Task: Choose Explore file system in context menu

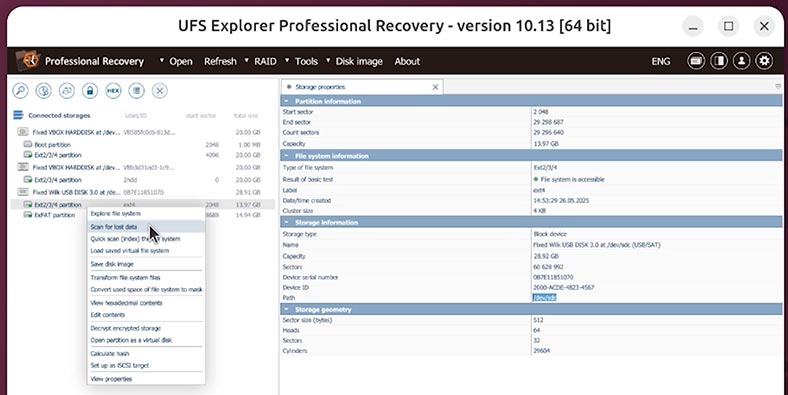Action: [x=146, y=214]
